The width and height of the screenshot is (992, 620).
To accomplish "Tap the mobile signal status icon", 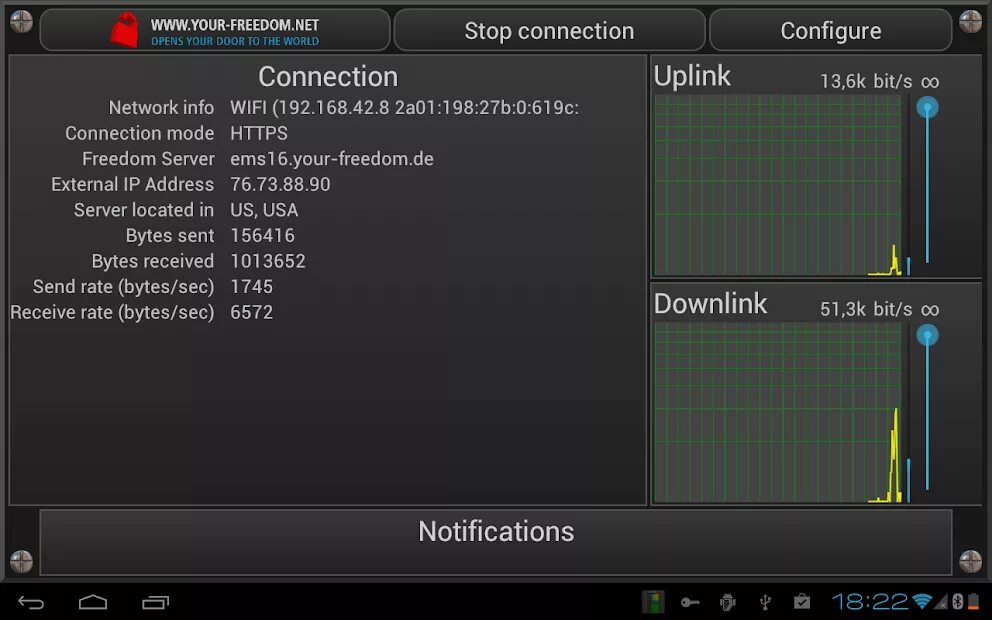I will 941,602.
